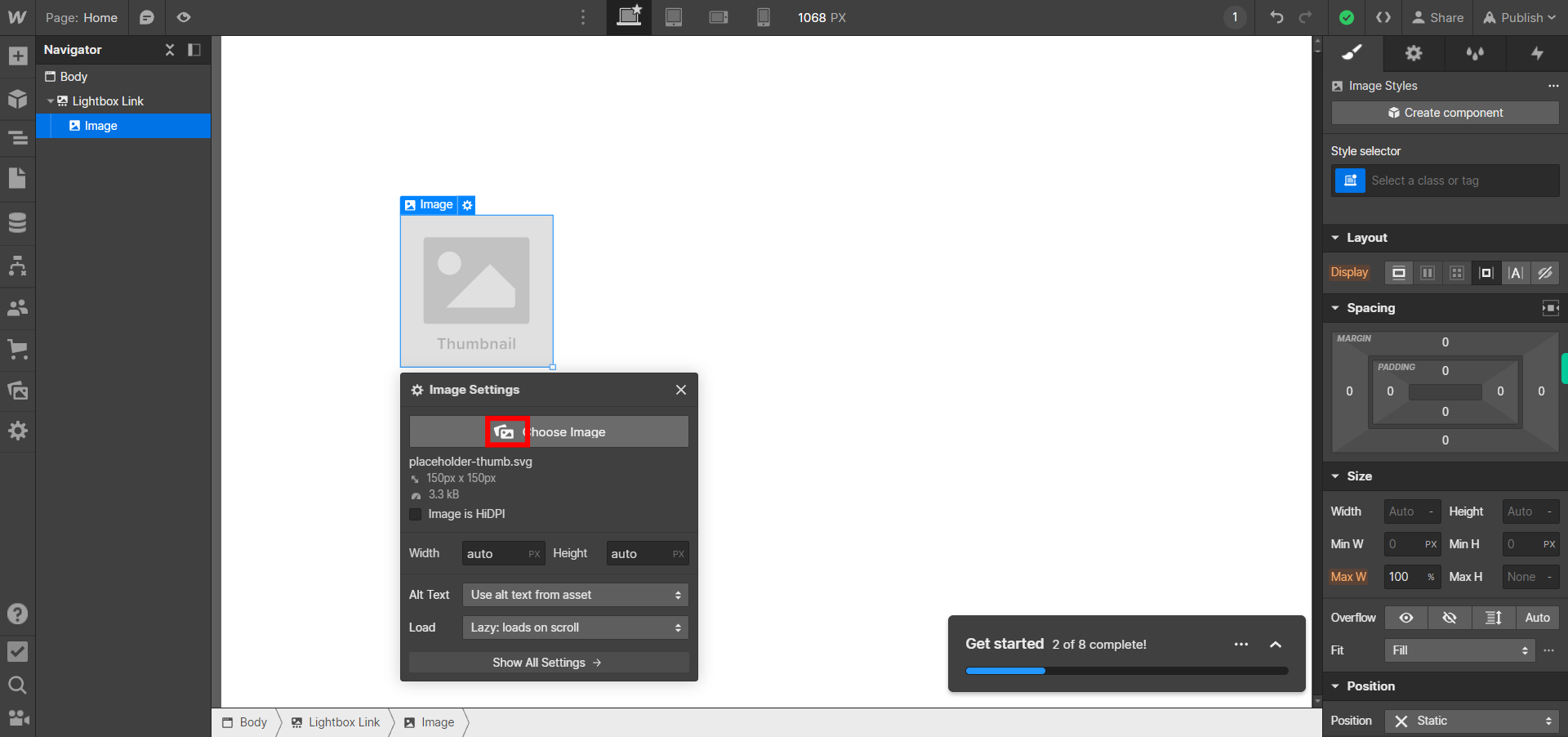Set display to Flex
The height and width of the screenshot is (737, 1568).
click(x=1428, y=273)
